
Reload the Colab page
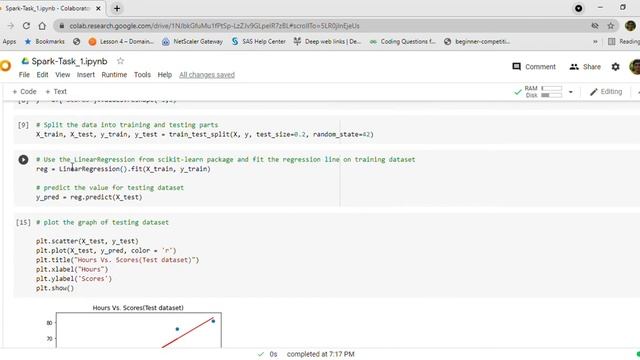(26, 26)
